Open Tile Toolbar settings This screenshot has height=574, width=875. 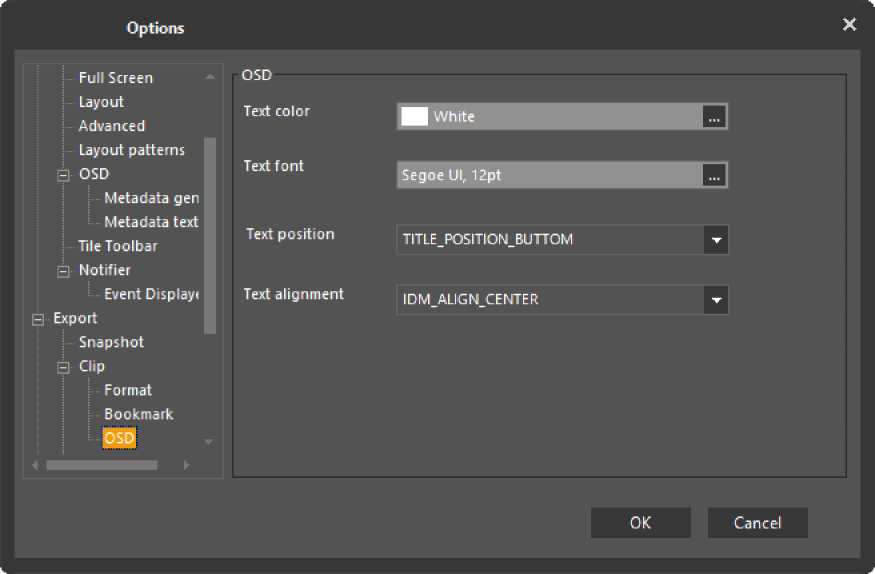click(x=117, y=246)
